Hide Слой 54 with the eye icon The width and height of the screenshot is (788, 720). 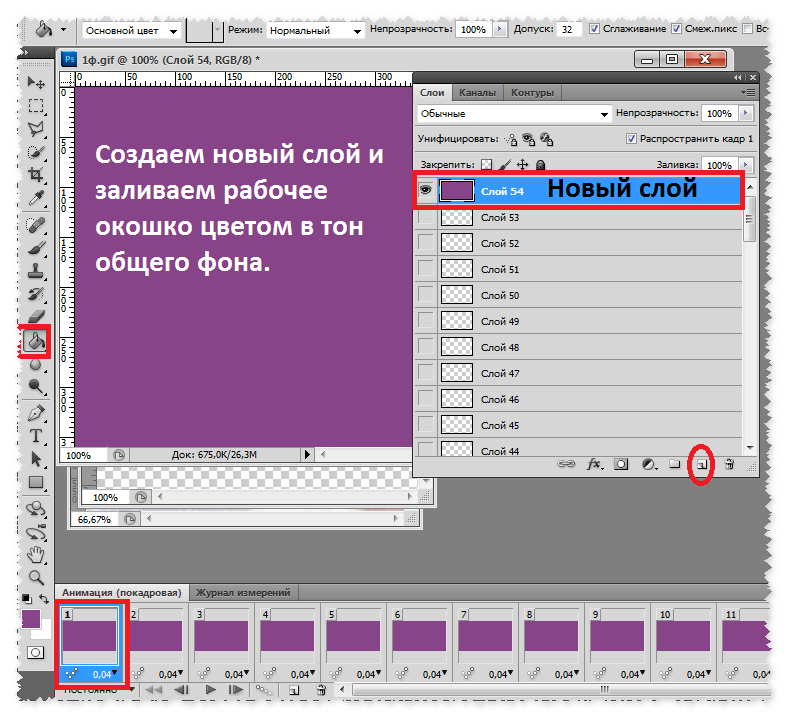click(x=426, y=190)
